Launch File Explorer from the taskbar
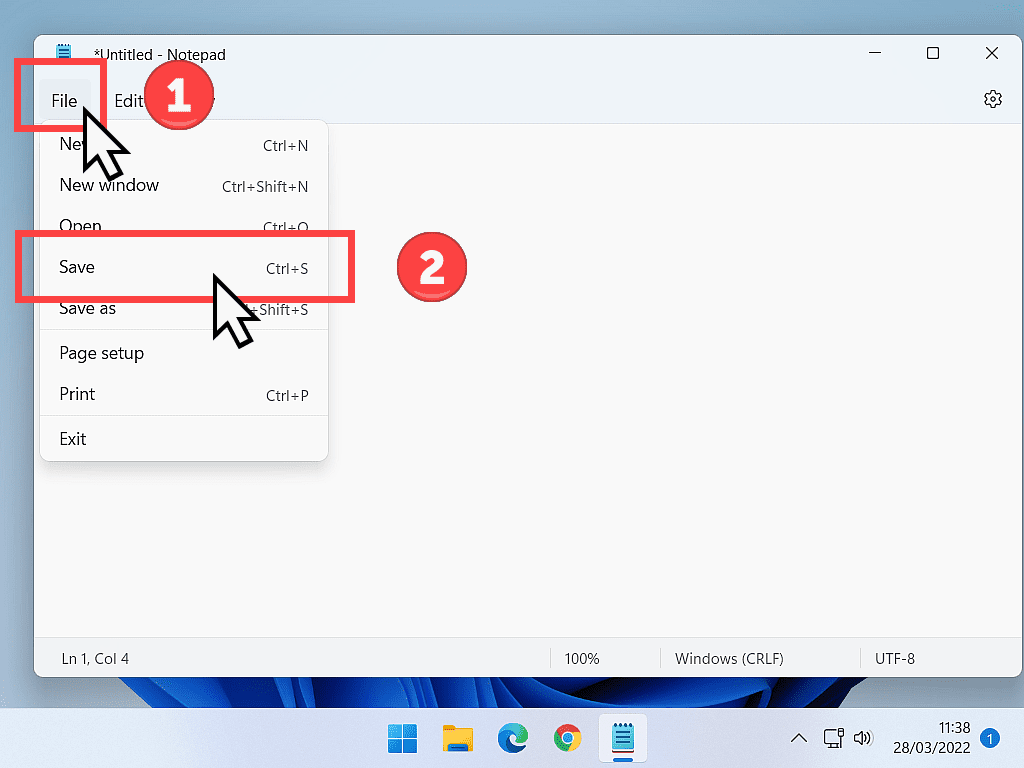 click(x=458, y=739)
